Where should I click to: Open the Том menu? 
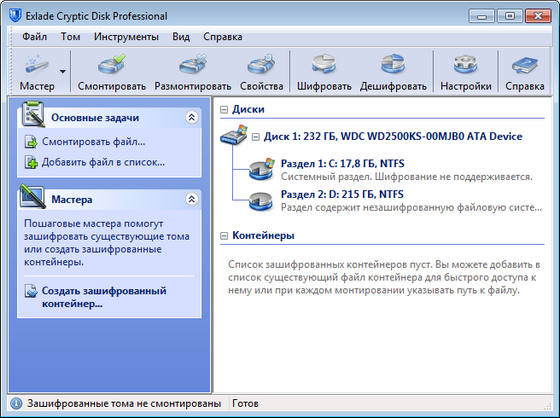point(70,36)
